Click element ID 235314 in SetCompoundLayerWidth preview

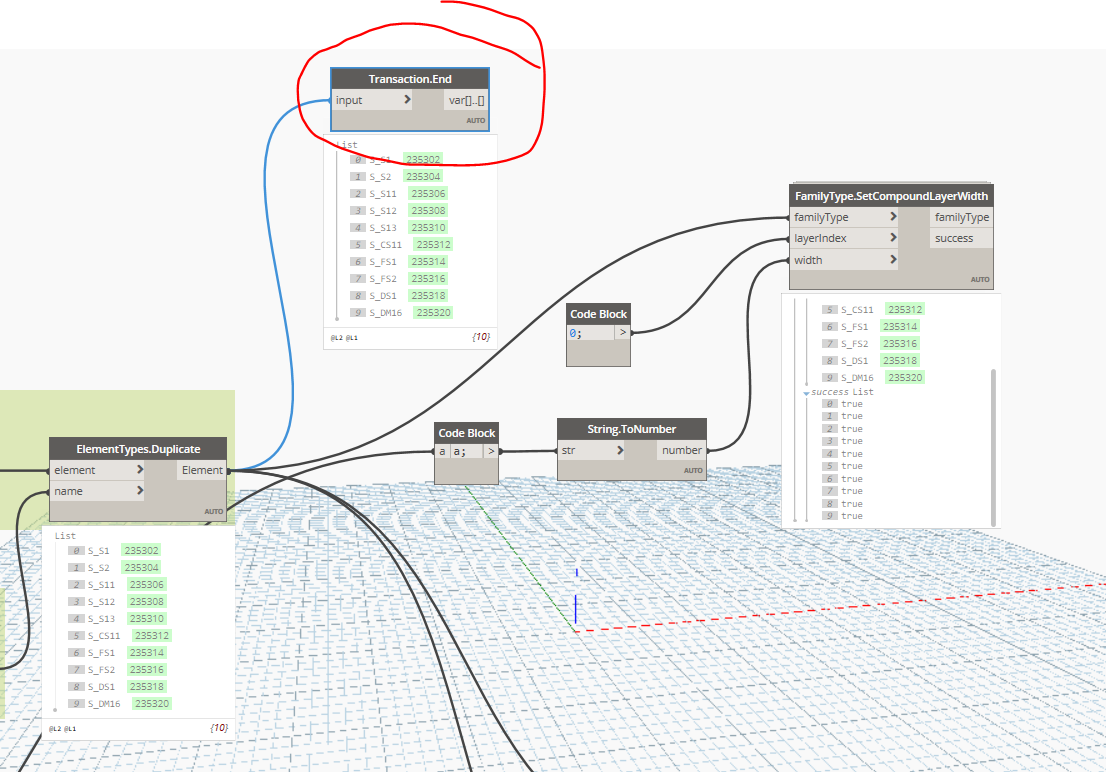pyautogui.click(x=900, y=327)
